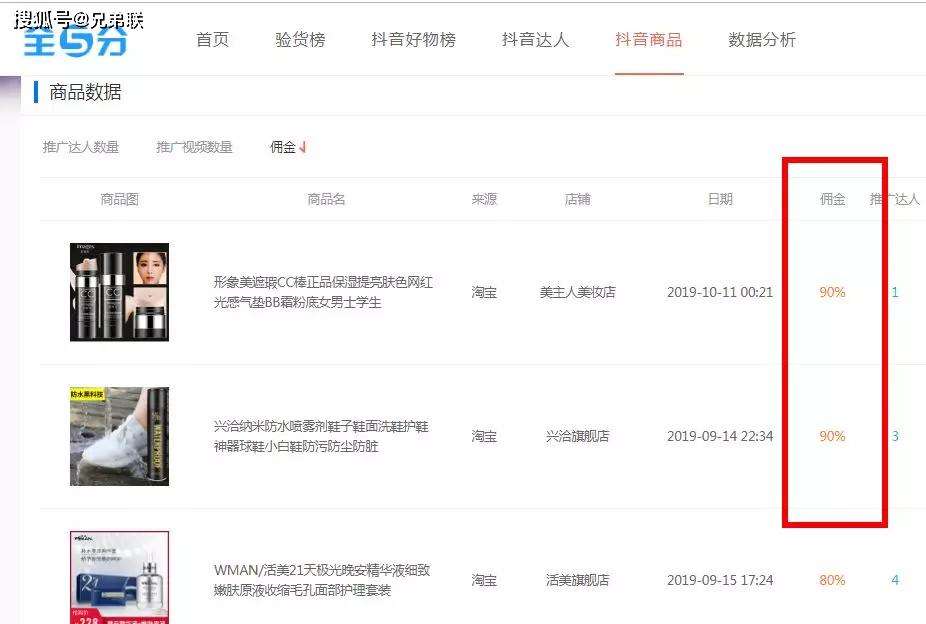Open the WMAN essence product thumbnail
The image size is (926, 624).
pyautogui.click(x=119, y=577)
